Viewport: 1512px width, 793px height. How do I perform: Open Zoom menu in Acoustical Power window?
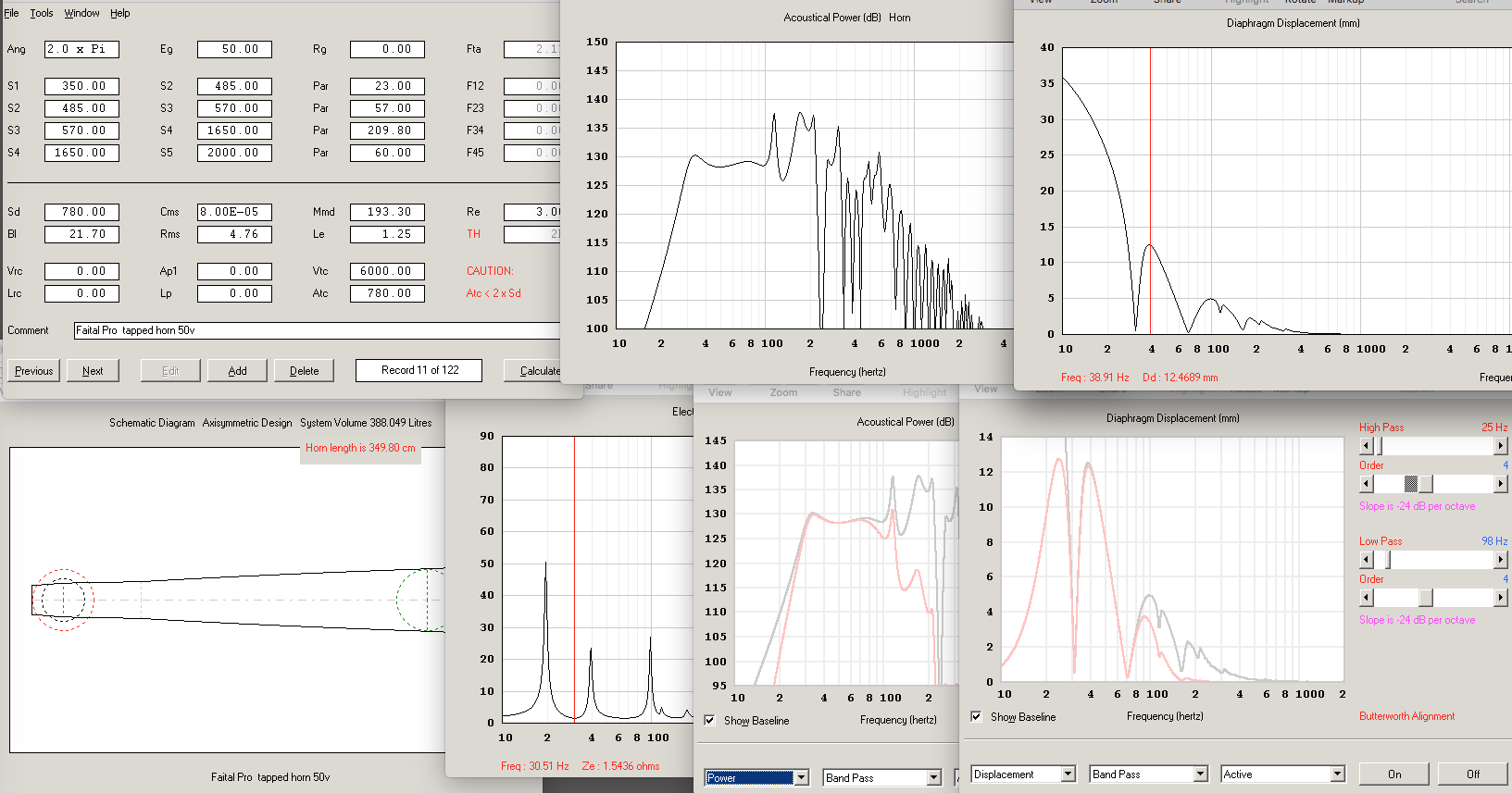[783, 392]
